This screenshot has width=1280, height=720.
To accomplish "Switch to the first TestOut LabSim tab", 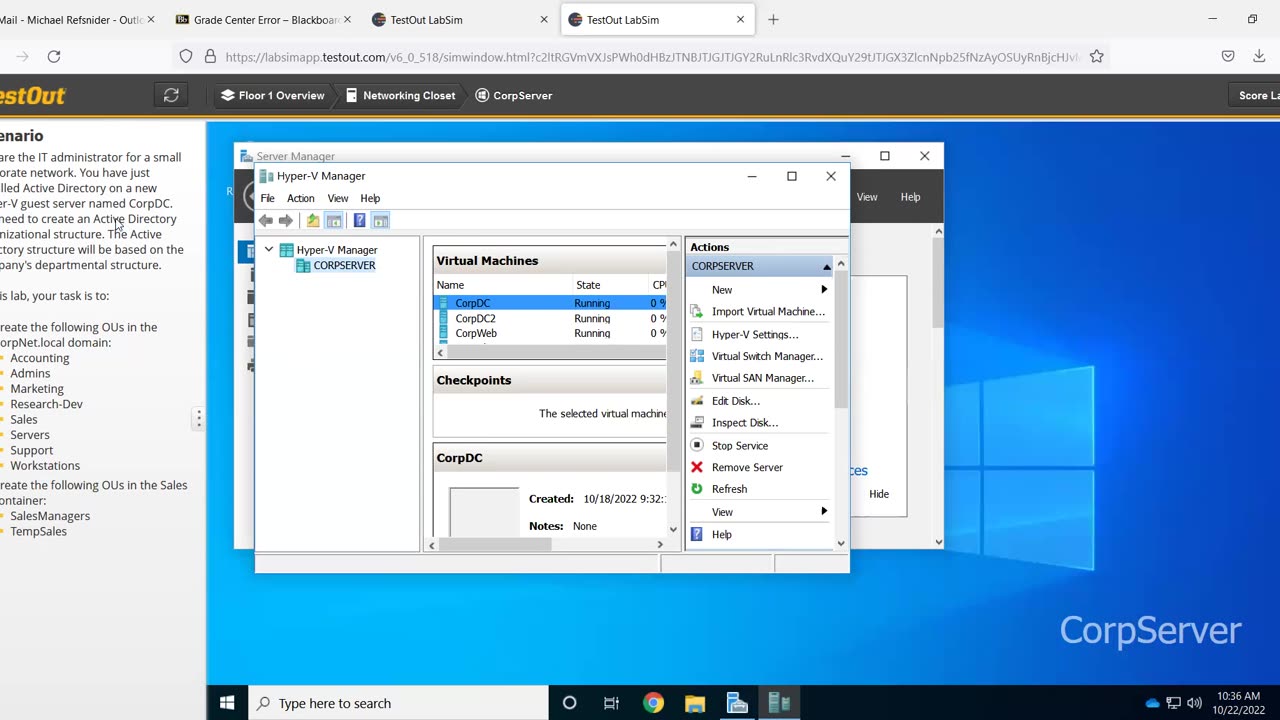I will (x=458, y=19).
